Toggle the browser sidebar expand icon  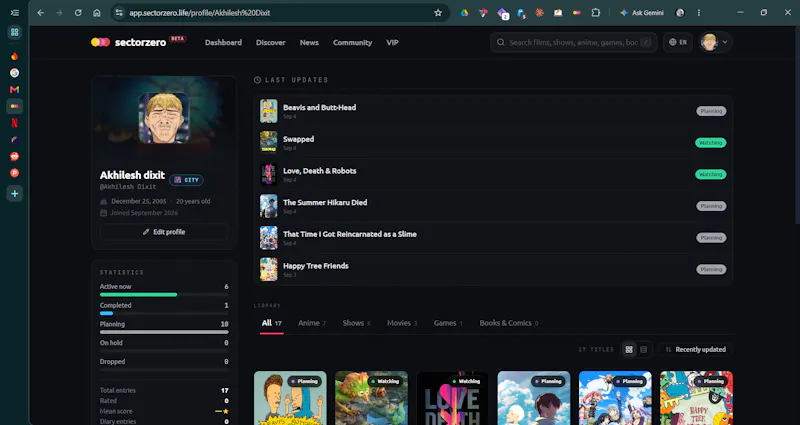point(14,13)
